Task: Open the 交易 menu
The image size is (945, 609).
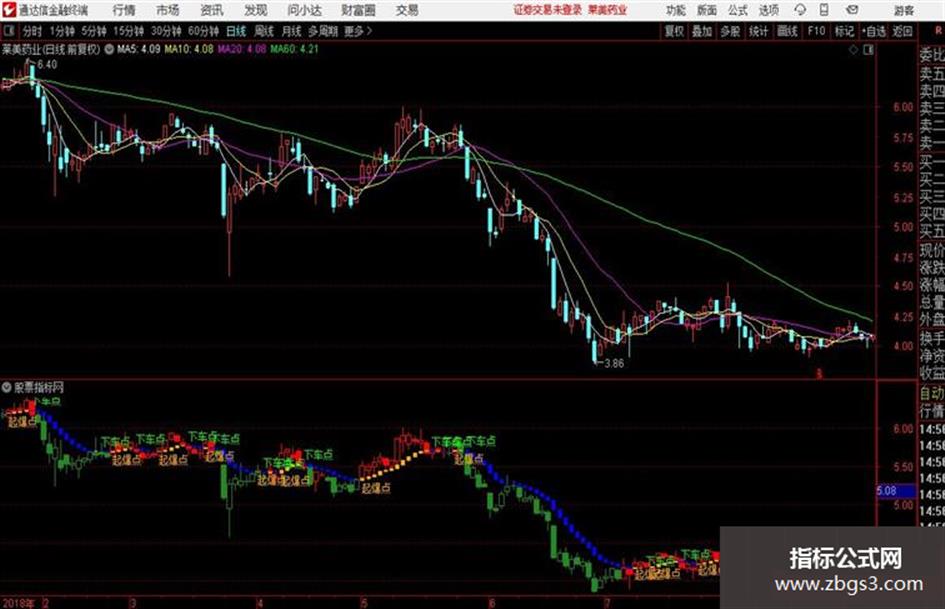Action: tap(407, 10)
